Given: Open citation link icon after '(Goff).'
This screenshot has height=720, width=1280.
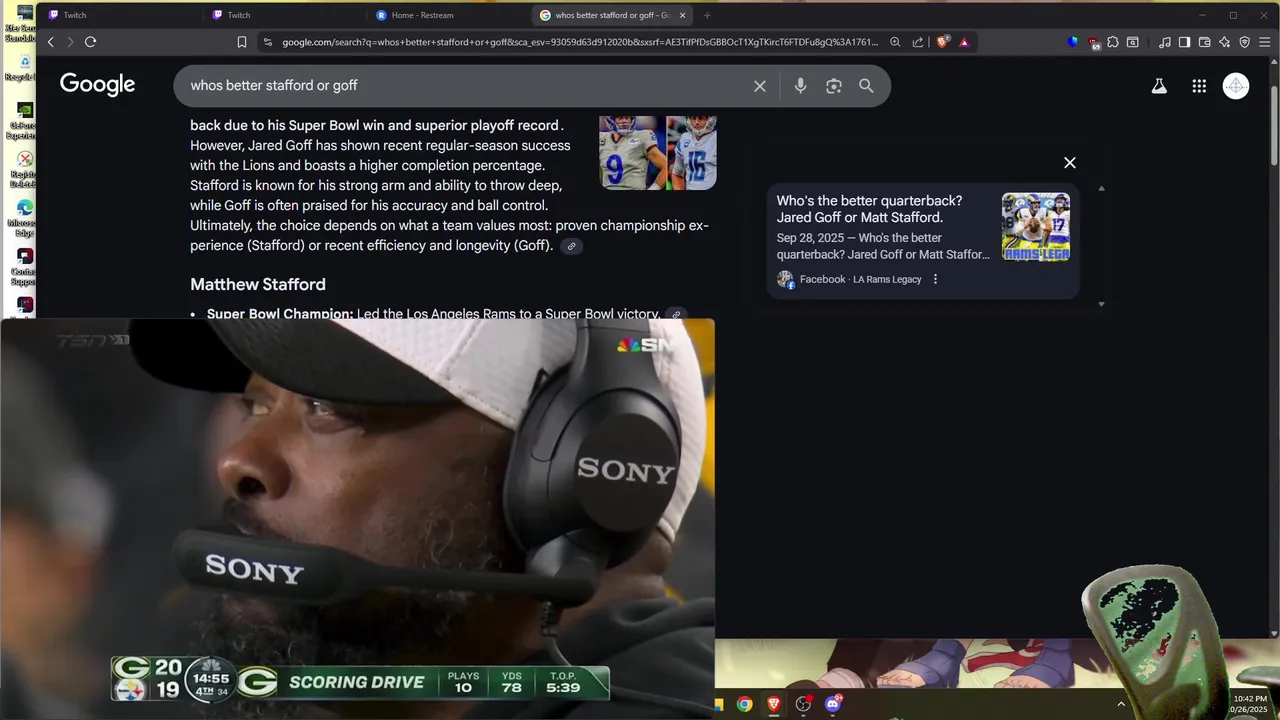Looking at the screenshot, I should click(571, 246).
